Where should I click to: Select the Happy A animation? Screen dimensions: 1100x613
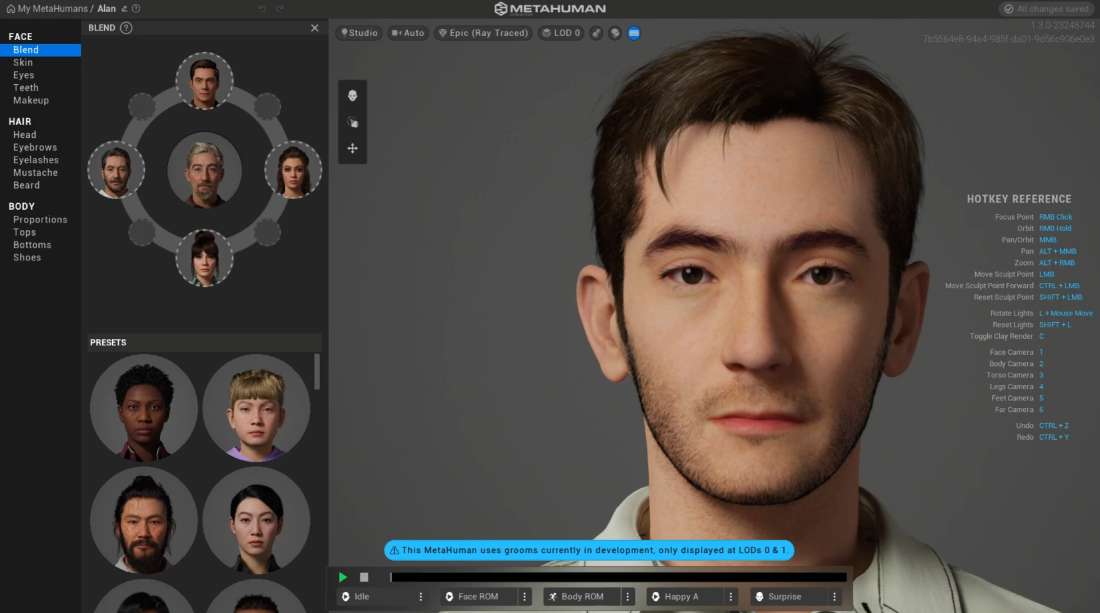pyautogui.click(x=685, y=597)
